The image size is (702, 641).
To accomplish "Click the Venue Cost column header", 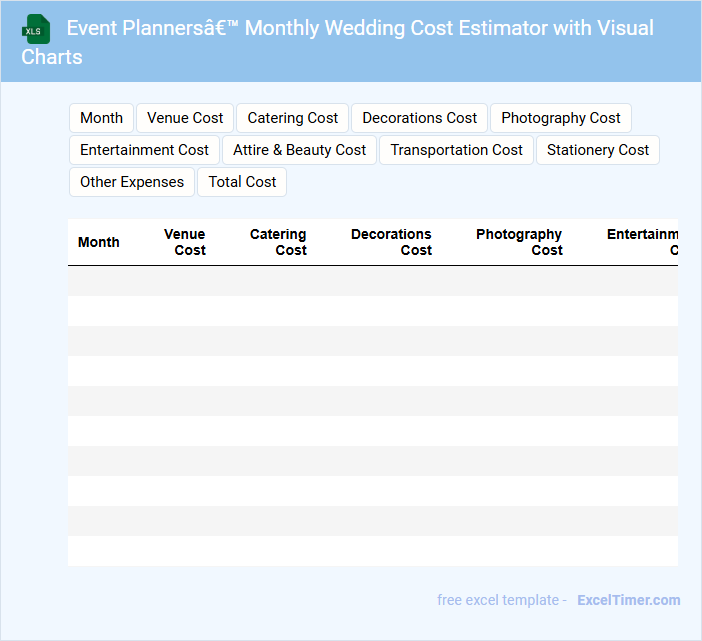I will [x=185, y=242].
